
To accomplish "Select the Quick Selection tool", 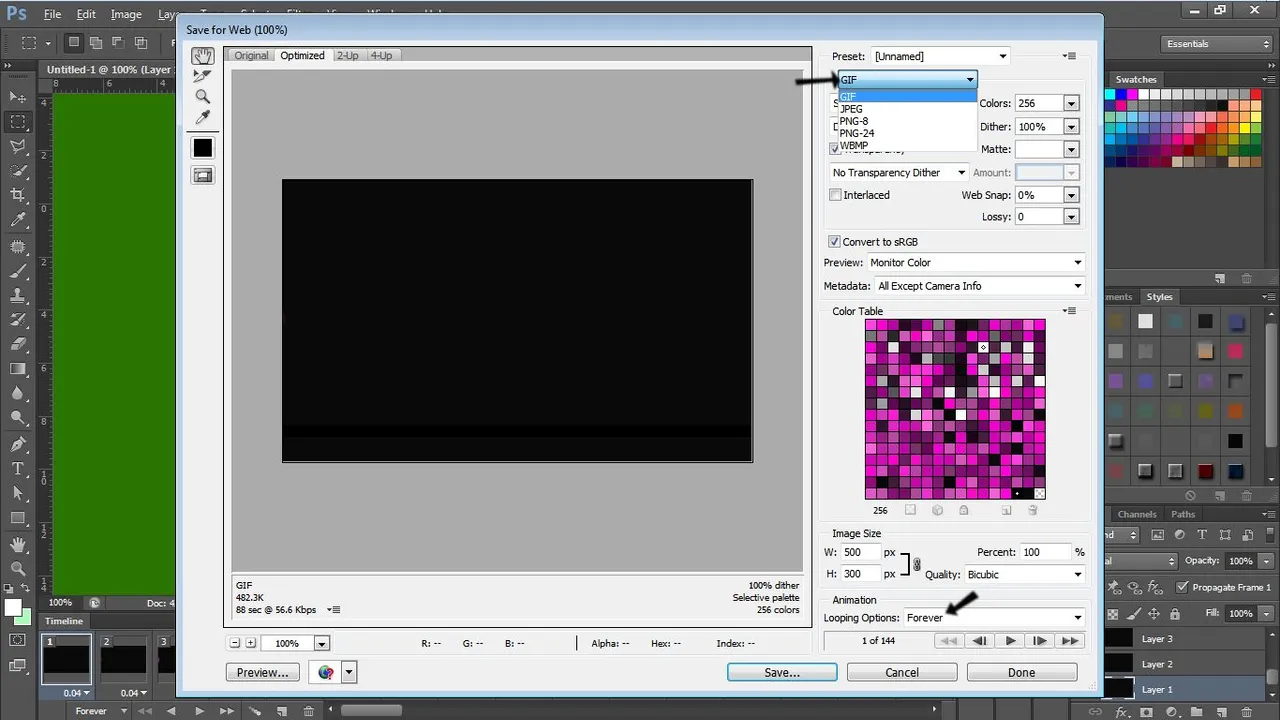I will click(x=18, y=171).
